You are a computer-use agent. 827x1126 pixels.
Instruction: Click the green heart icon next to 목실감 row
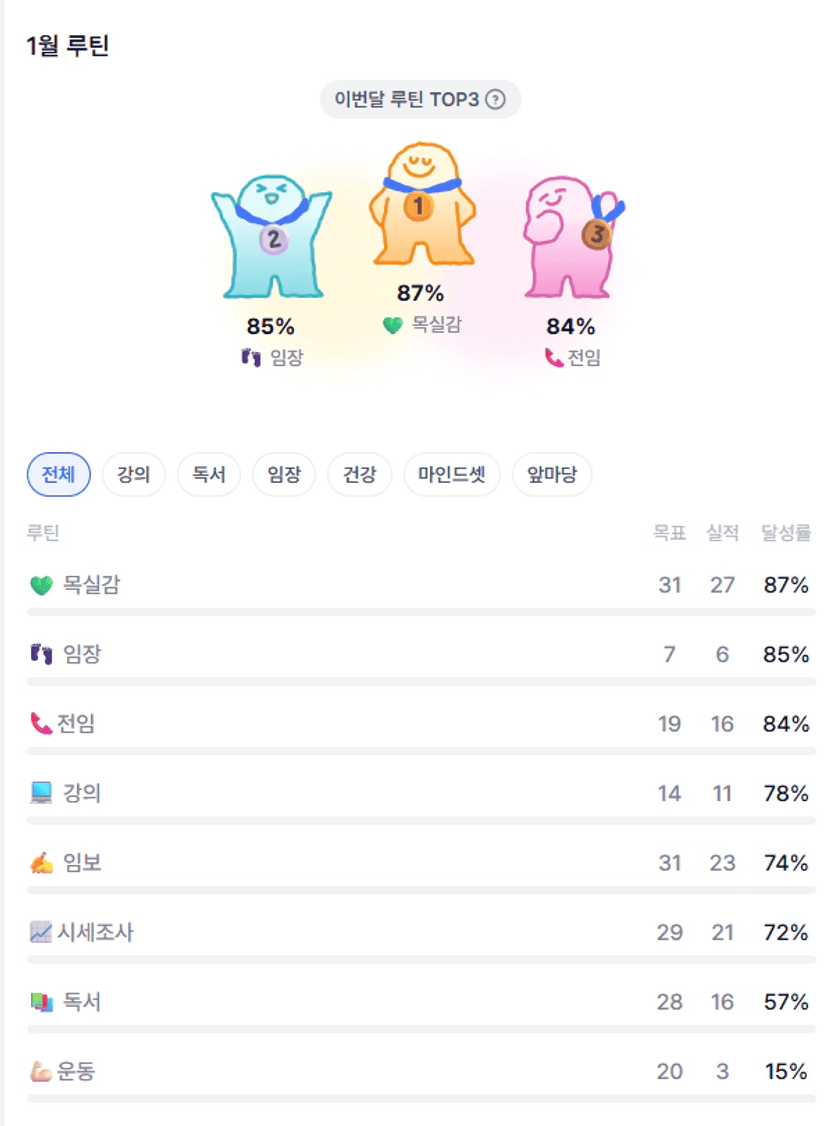point(40,585)
